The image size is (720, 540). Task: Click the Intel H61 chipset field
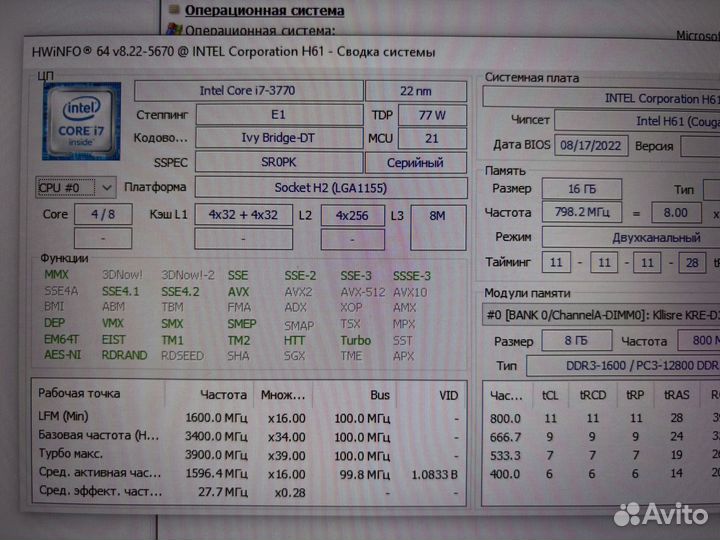click(638, 121)
